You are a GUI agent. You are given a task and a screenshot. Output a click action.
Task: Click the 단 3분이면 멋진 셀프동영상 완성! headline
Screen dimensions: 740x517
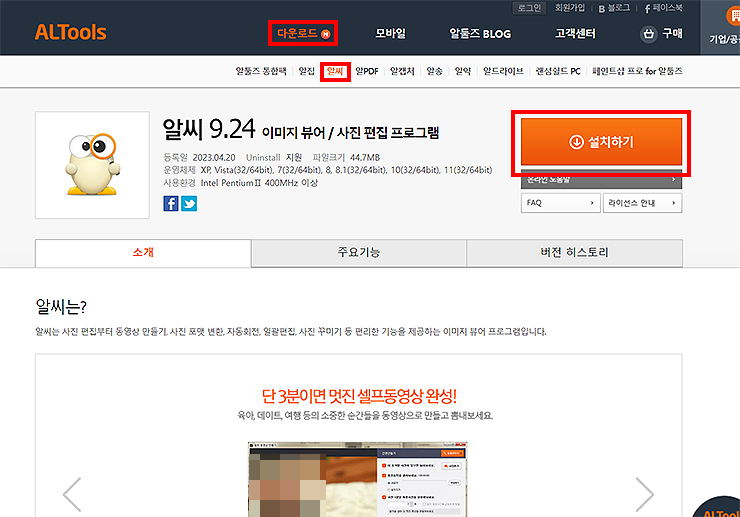(359, 396)
